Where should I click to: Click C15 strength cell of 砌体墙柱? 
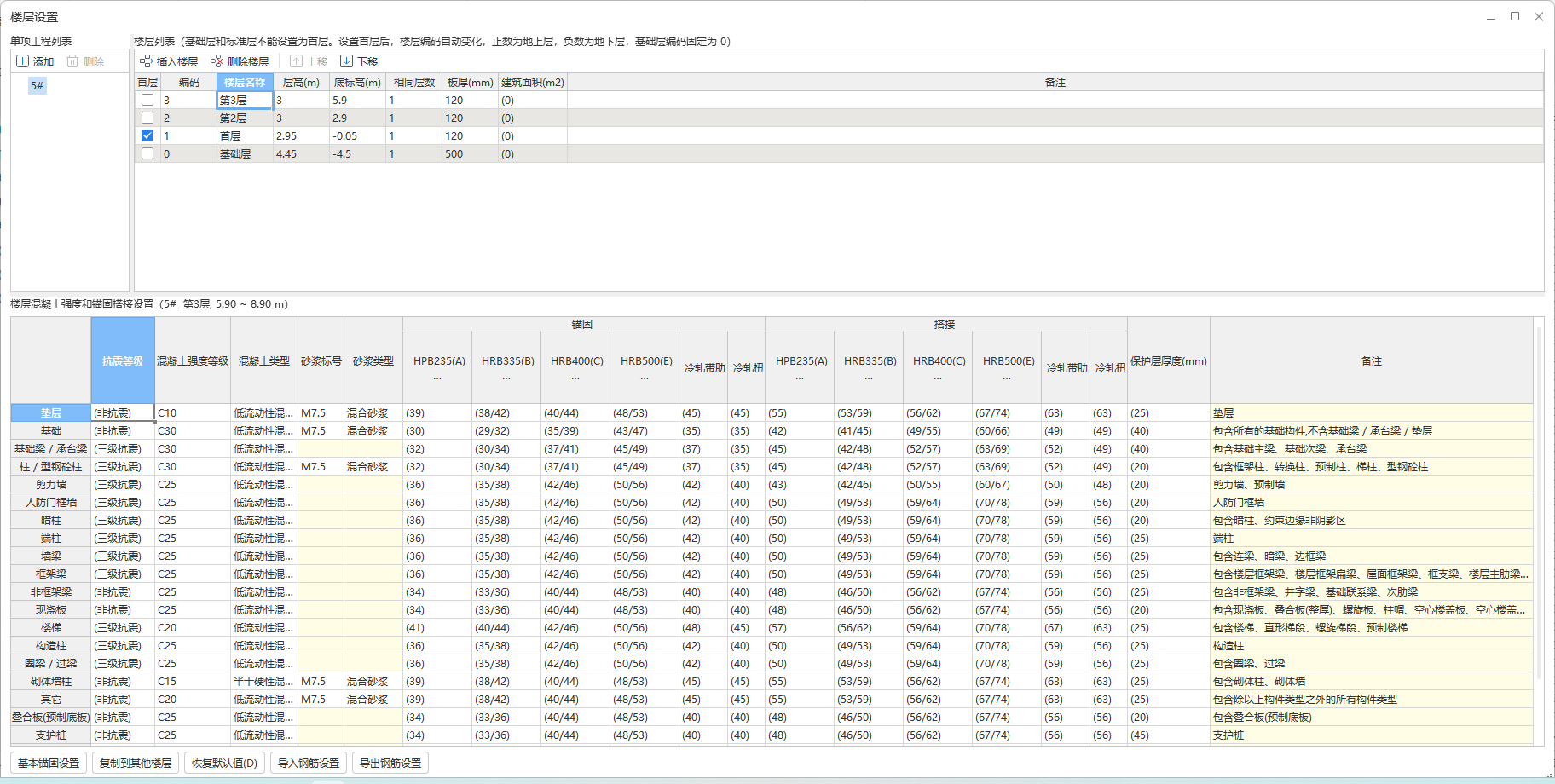pos(193,682)
